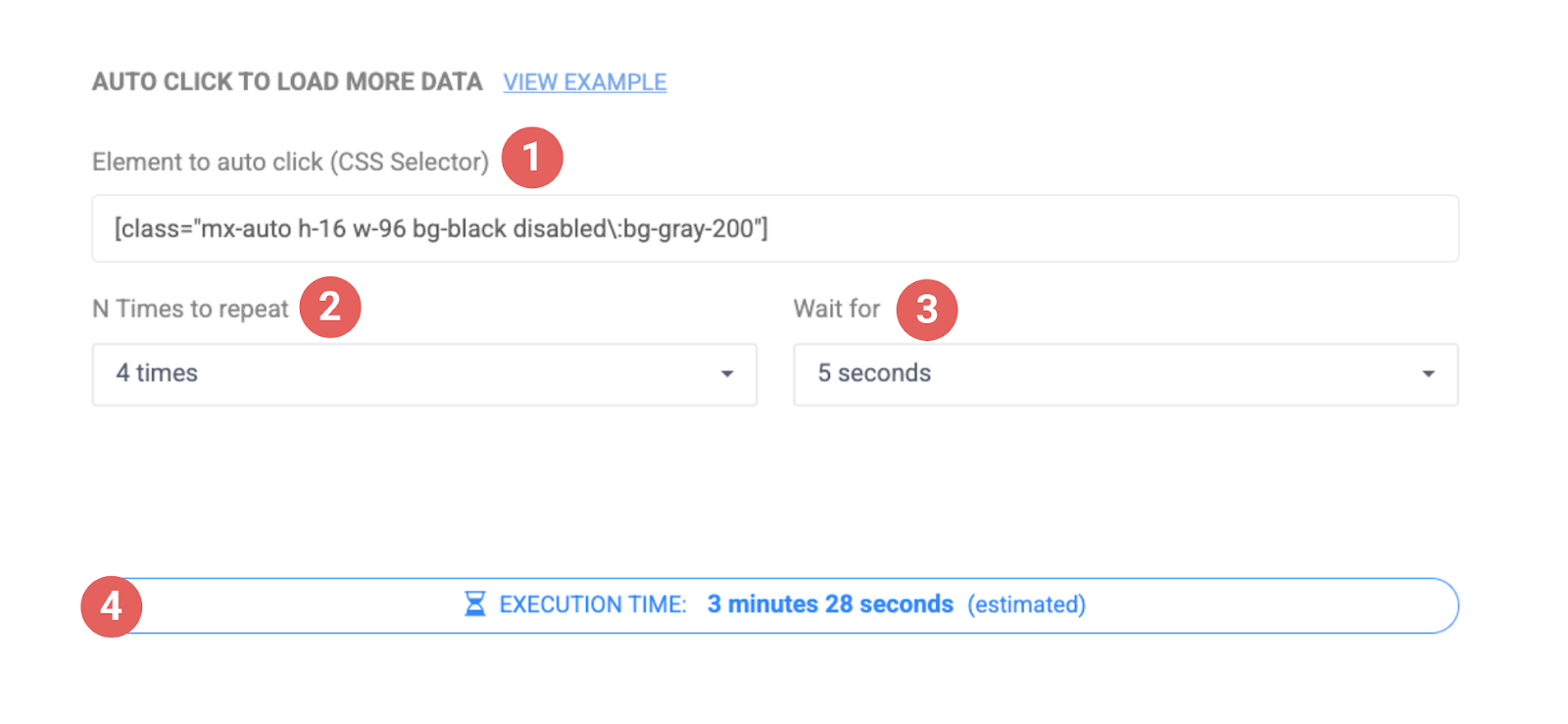Click the red number 3 badge
Screen dimensions: 1568x724
coord(926,310)
